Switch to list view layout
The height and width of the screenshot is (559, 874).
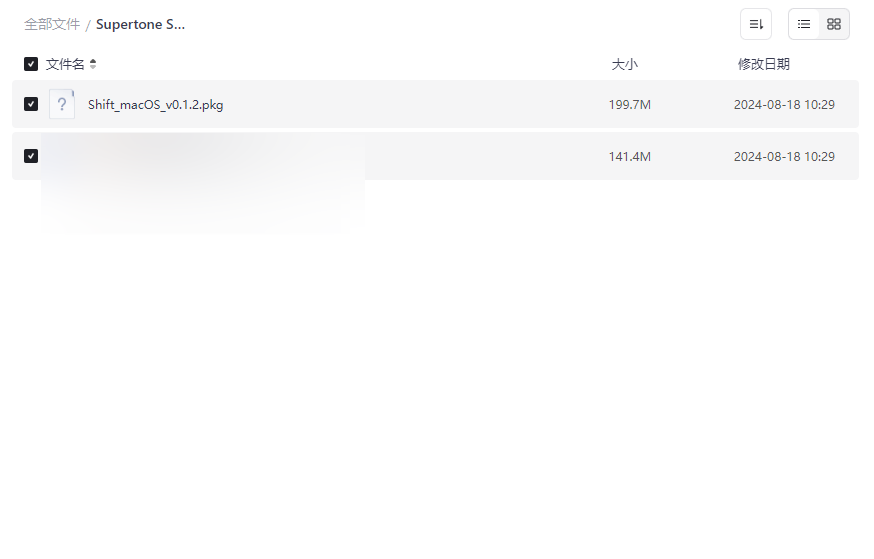804,24
